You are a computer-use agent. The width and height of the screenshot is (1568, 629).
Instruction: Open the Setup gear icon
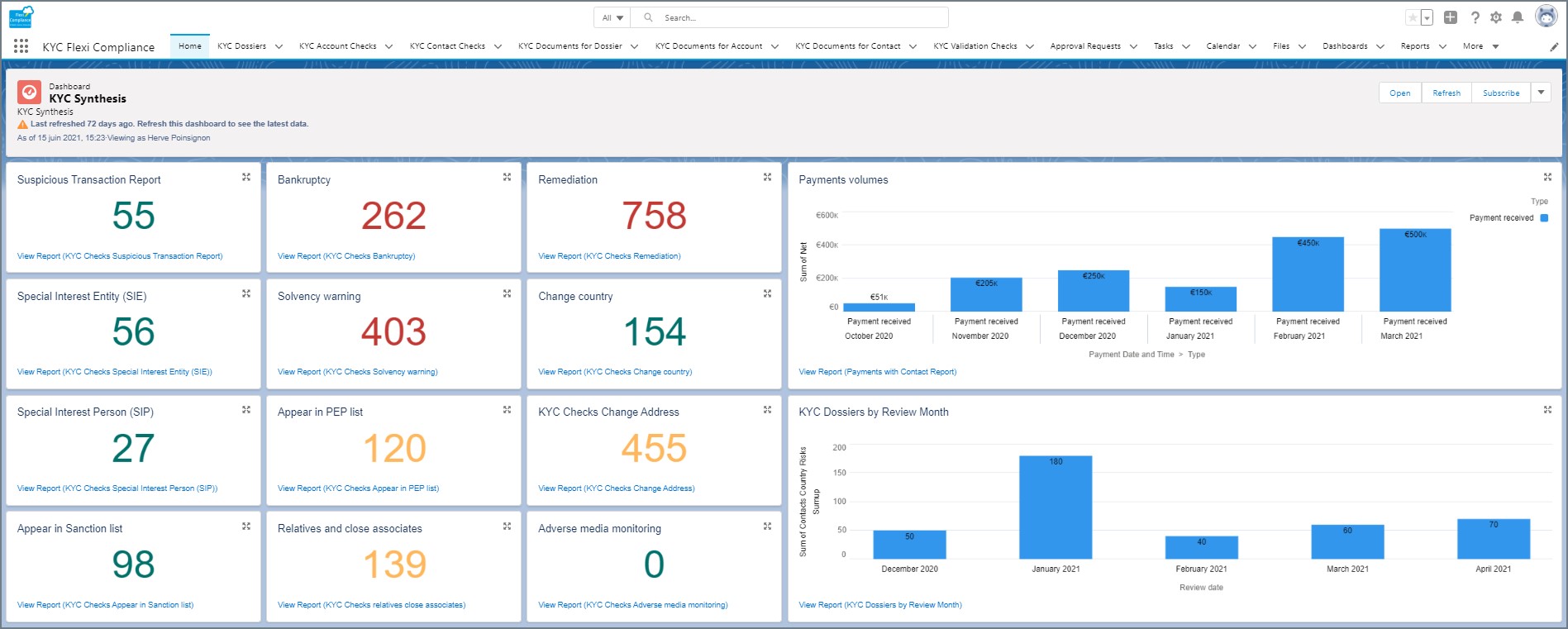coord(1496,17)
